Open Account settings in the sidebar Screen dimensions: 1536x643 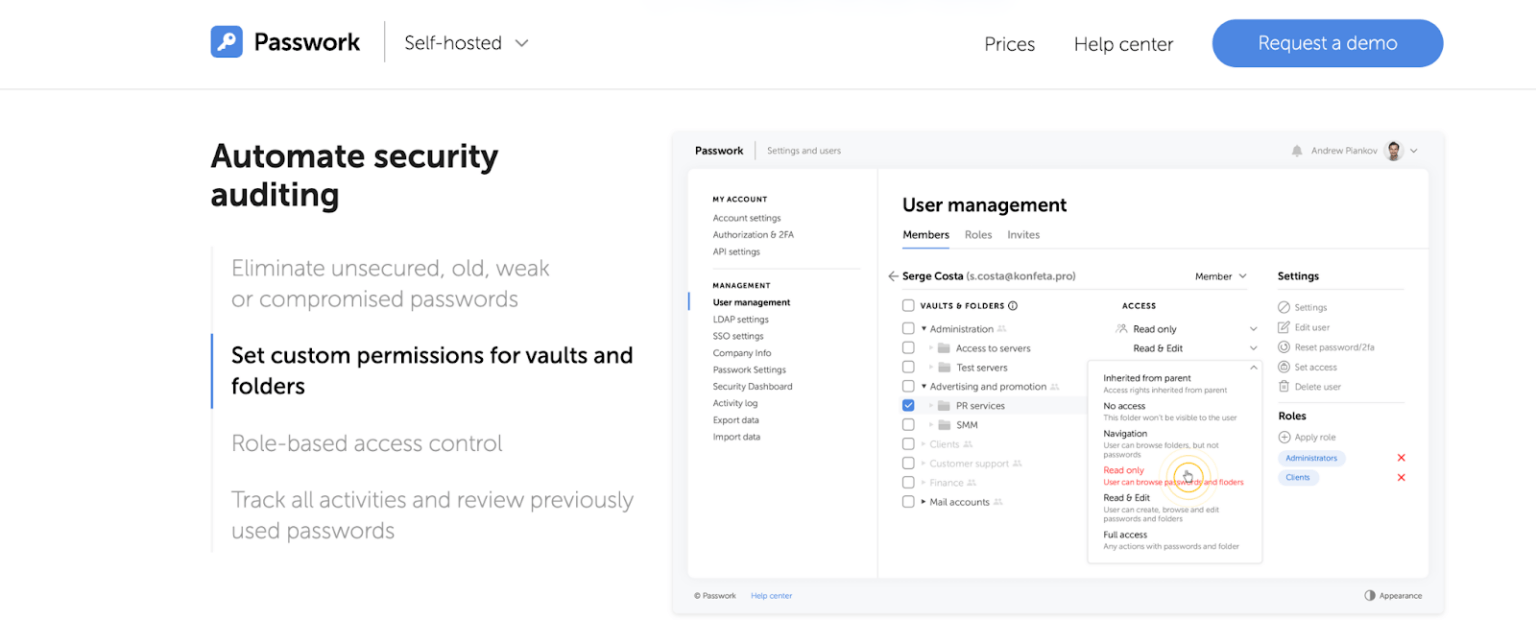pos(746,218)
